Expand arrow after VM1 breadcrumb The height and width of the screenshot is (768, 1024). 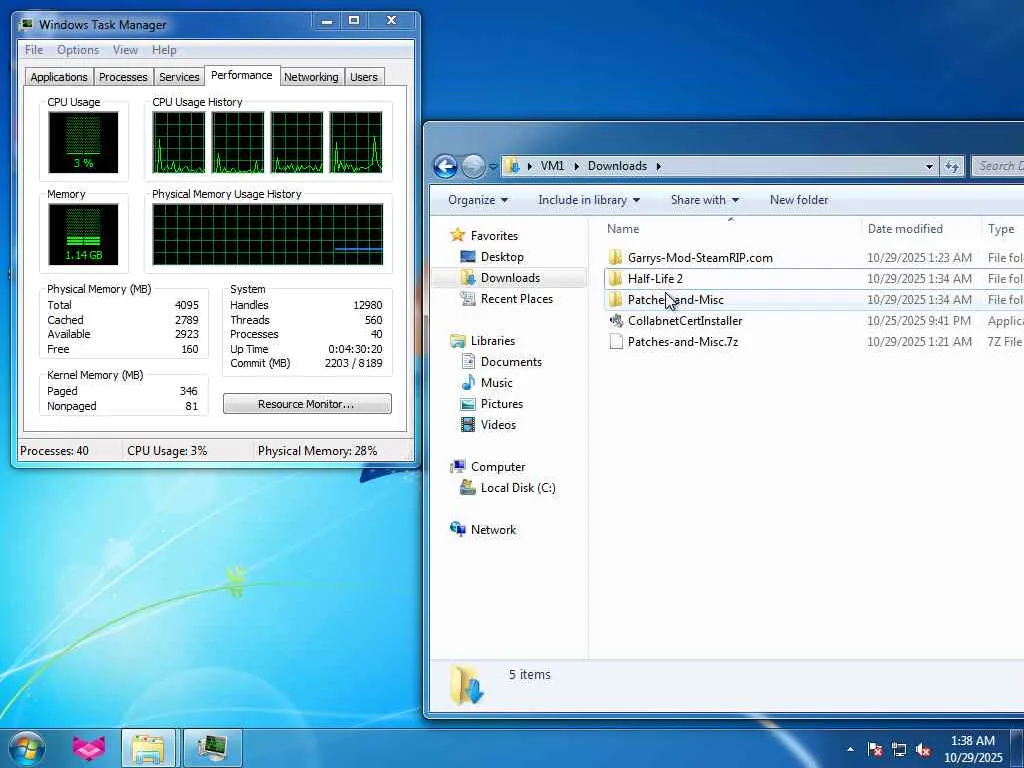577,167
